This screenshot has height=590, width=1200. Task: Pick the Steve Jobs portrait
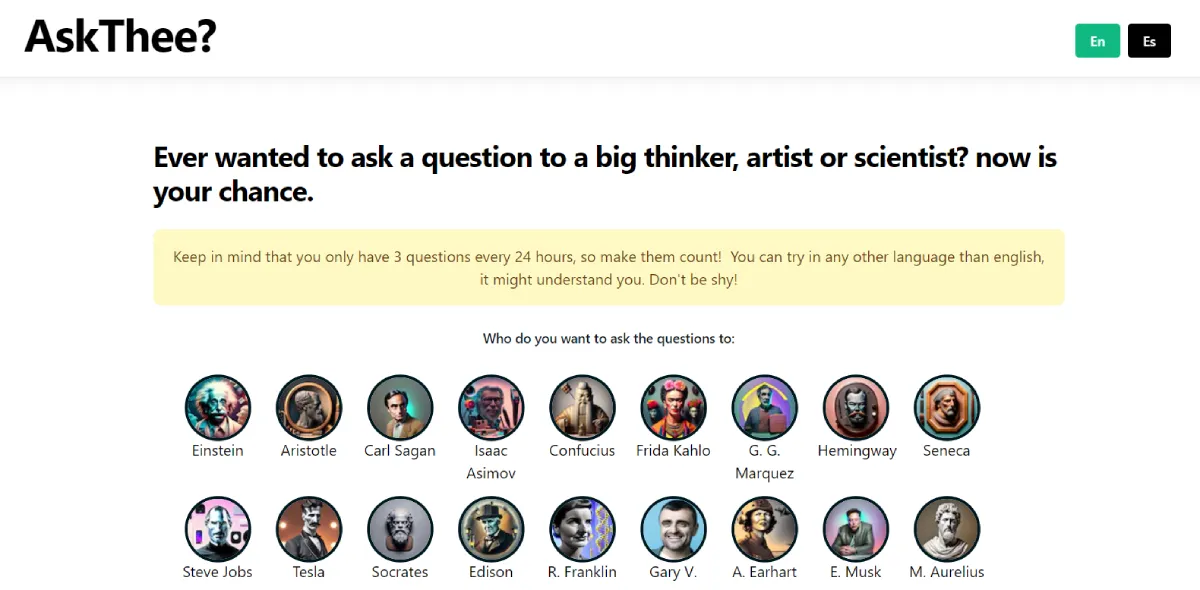pos(218,529)
